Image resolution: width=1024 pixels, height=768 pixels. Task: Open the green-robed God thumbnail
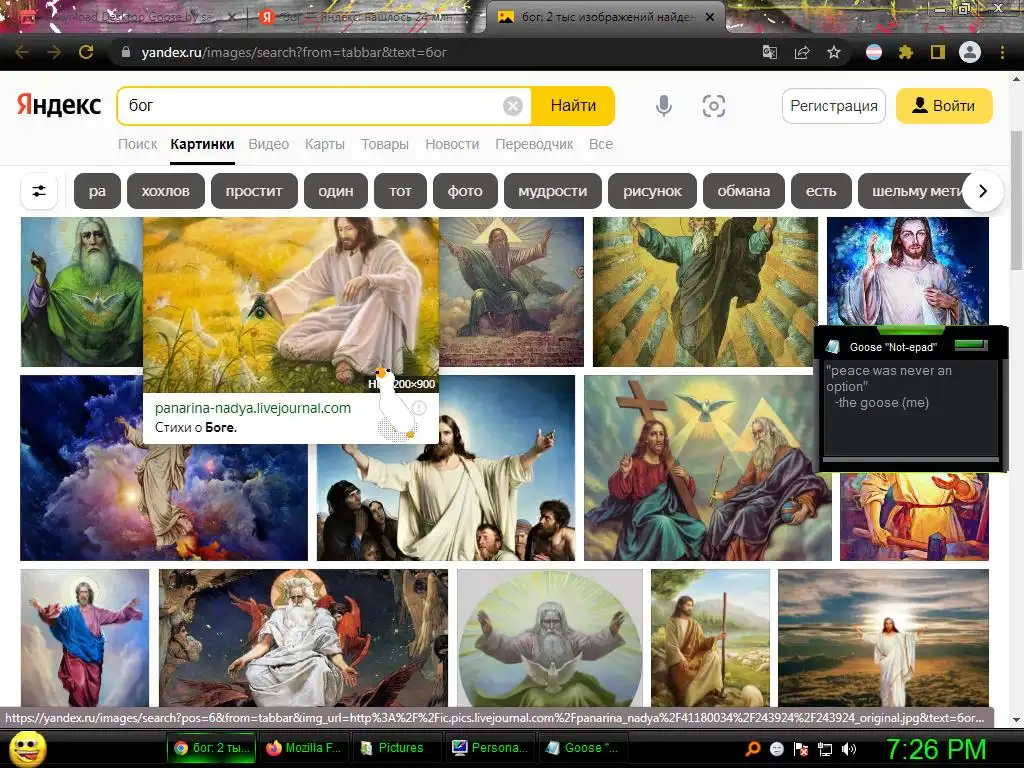coord(82,292)
